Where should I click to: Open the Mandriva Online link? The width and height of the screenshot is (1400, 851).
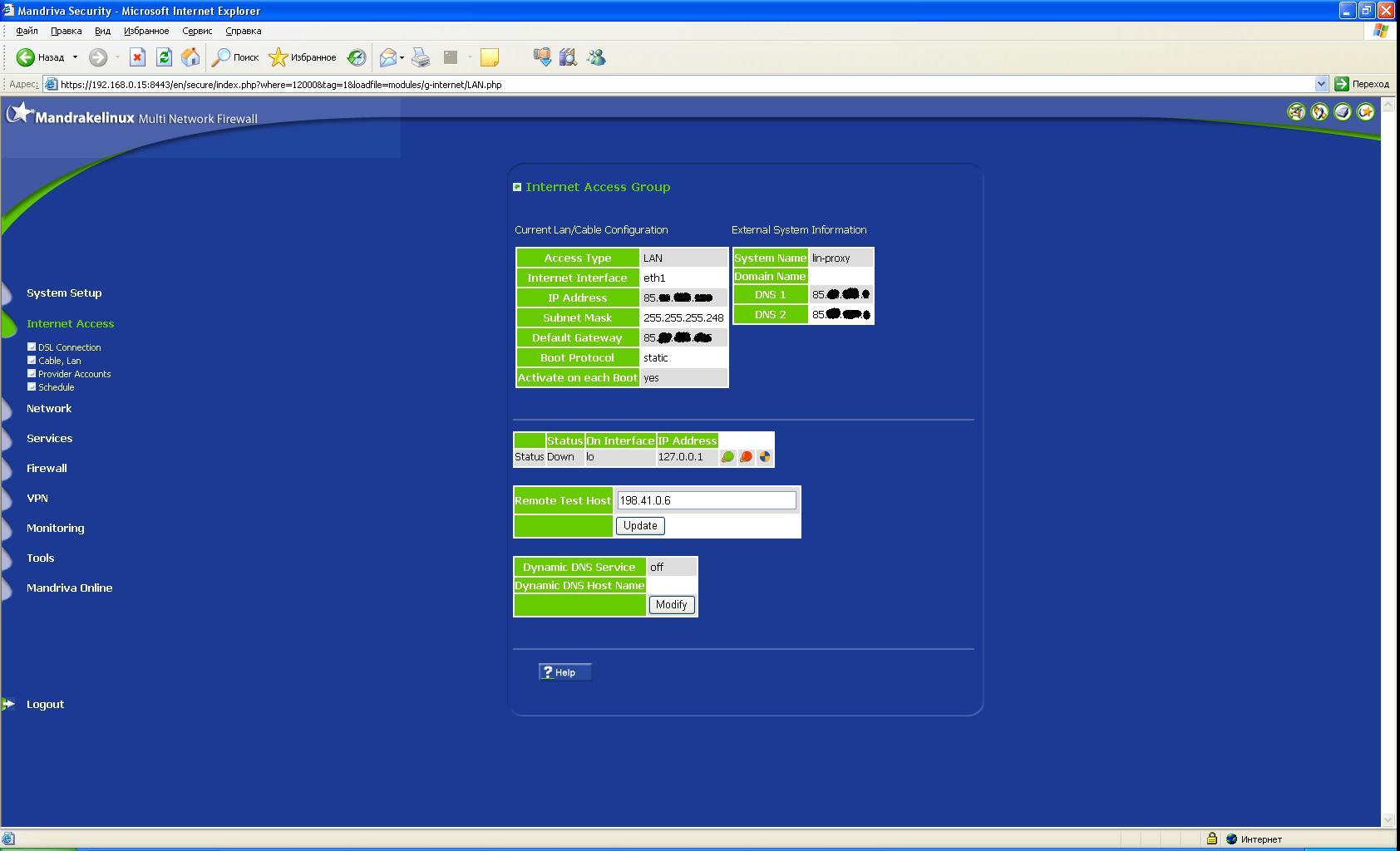point(69,588)
